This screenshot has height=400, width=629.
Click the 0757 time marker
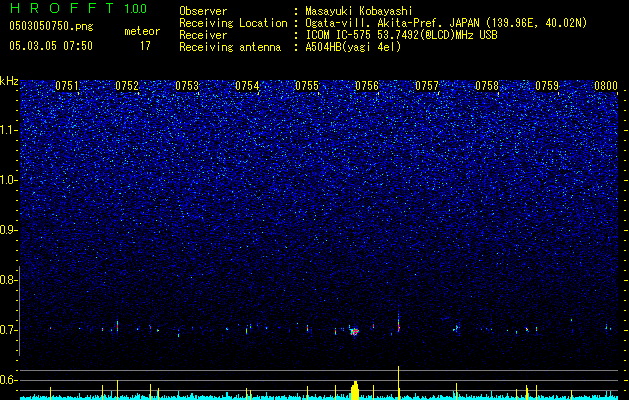[x=427, y=86]
